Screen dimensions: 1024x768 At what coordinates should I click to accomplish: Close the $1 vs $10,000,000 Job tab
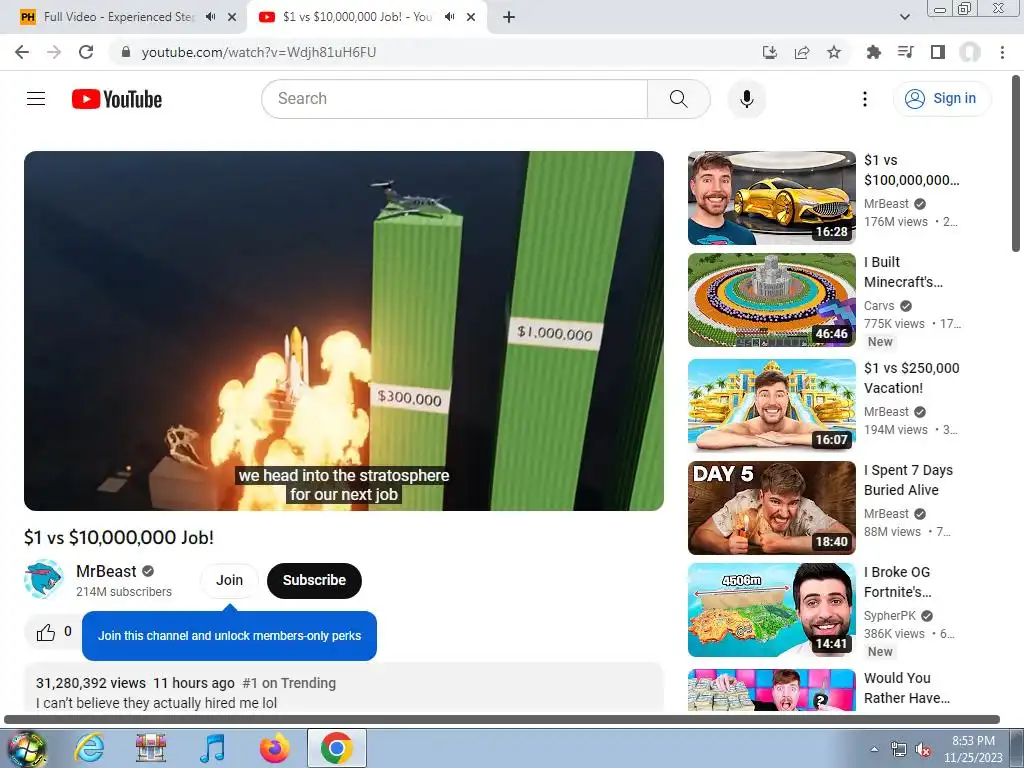471,17
